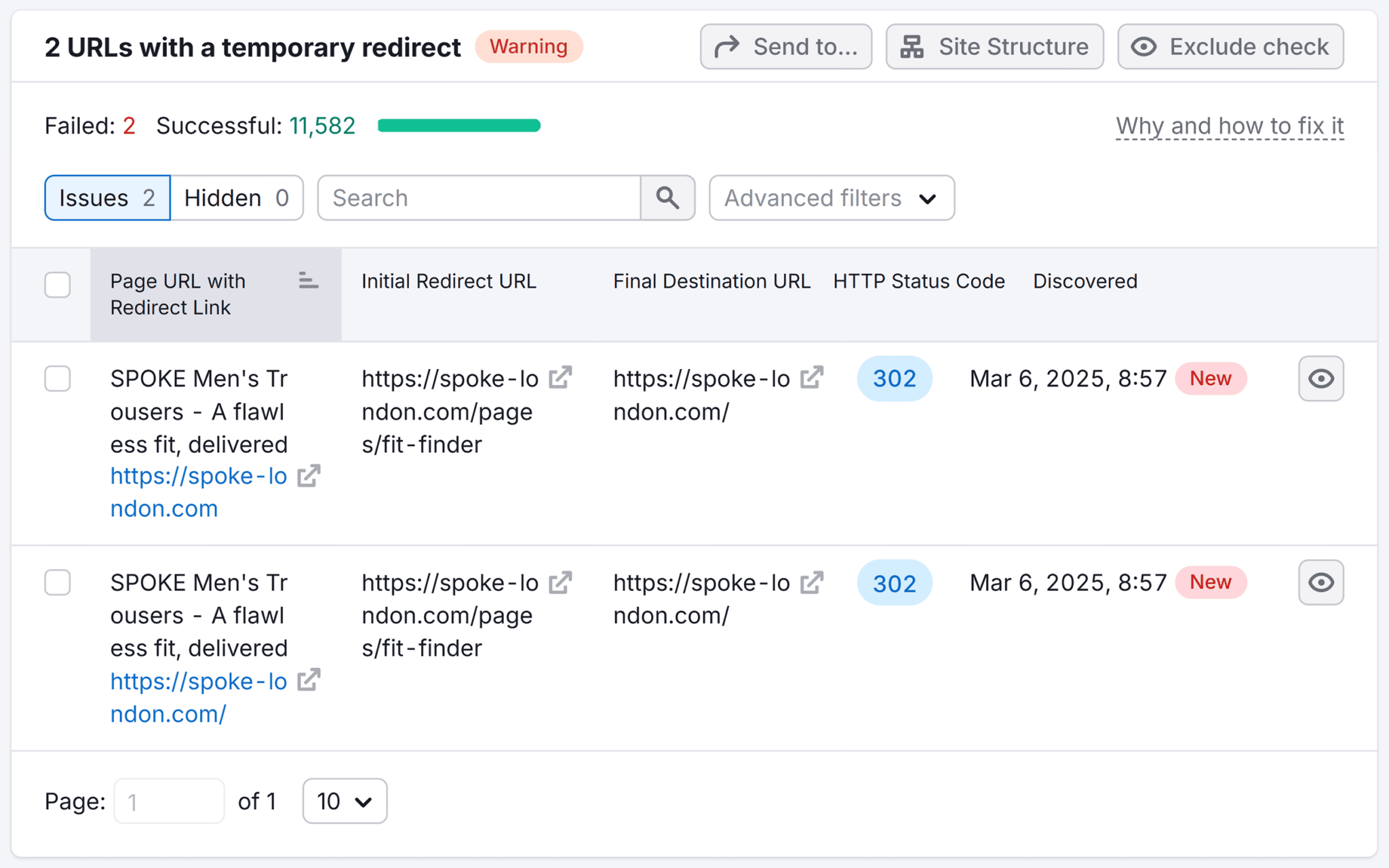Open the page size selector showing 10

[344, 801]
